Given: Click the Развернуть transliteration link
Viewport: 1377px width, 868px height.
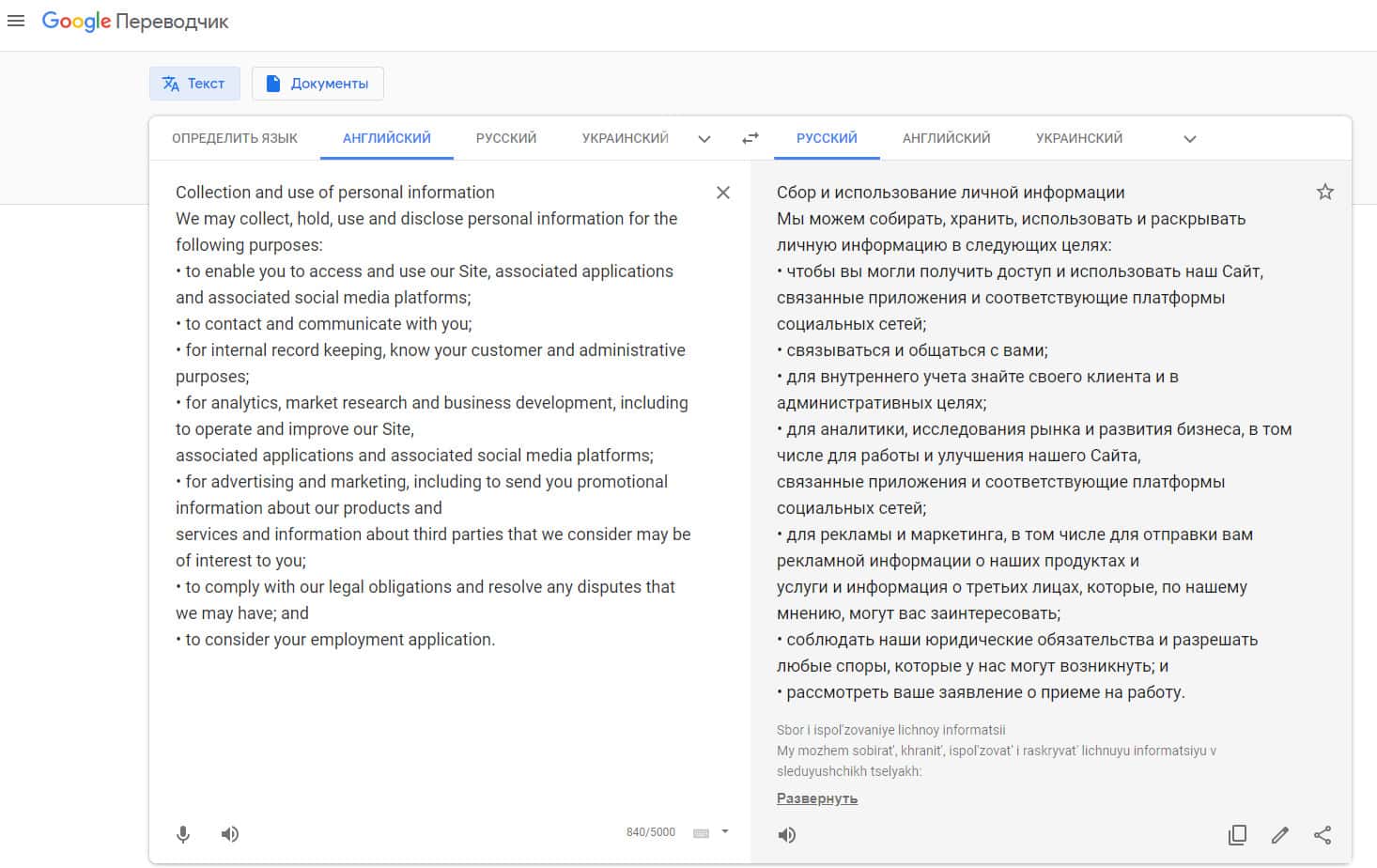Looking at the screenshot, I should (x=817, y=798).
